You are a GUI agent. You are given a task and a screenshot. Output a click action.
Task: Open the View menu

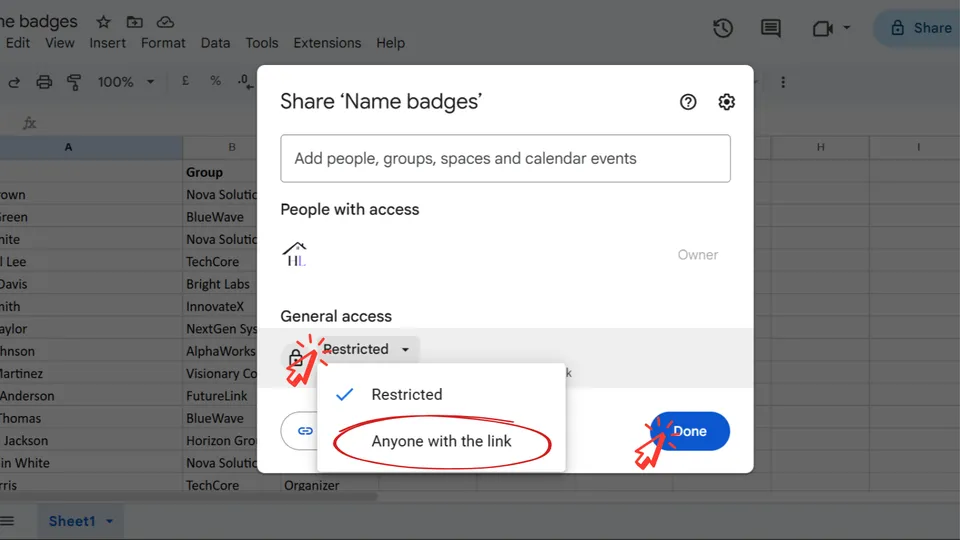tap(59, 43)
